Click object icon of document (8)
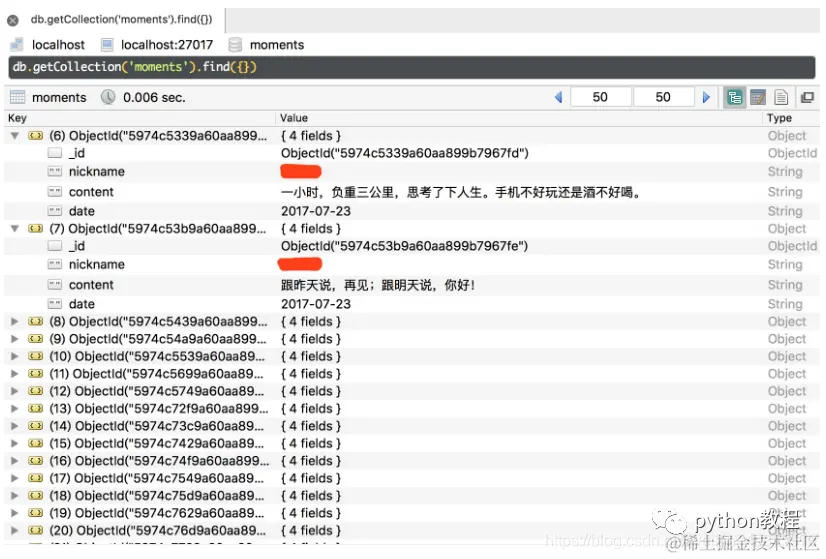The image size is (826, 559). pos(36,321)
